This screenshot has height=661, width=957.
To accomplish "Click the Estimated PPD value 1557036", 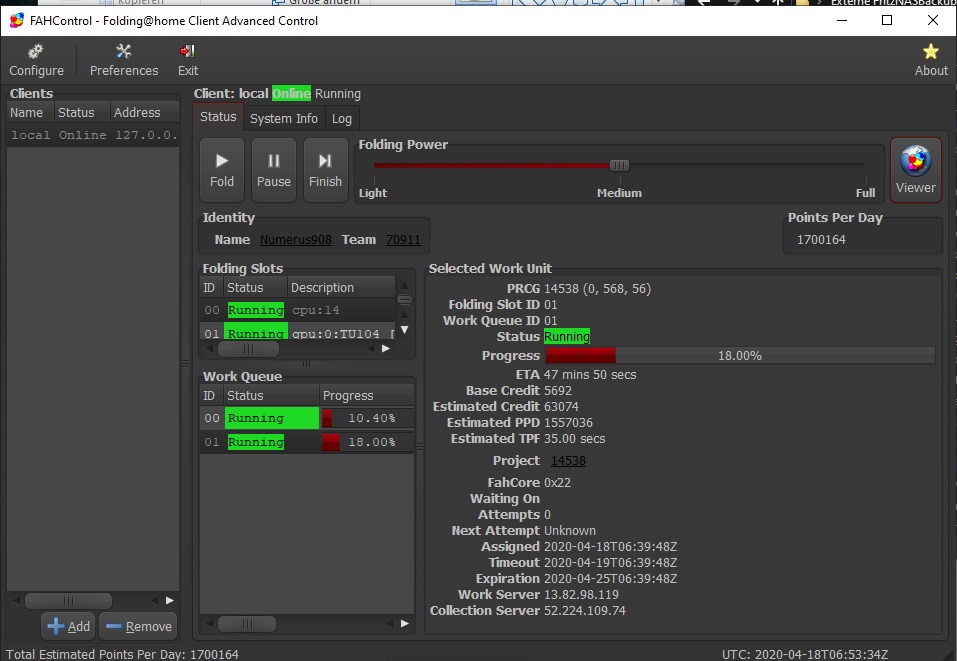I will point(568,422).
